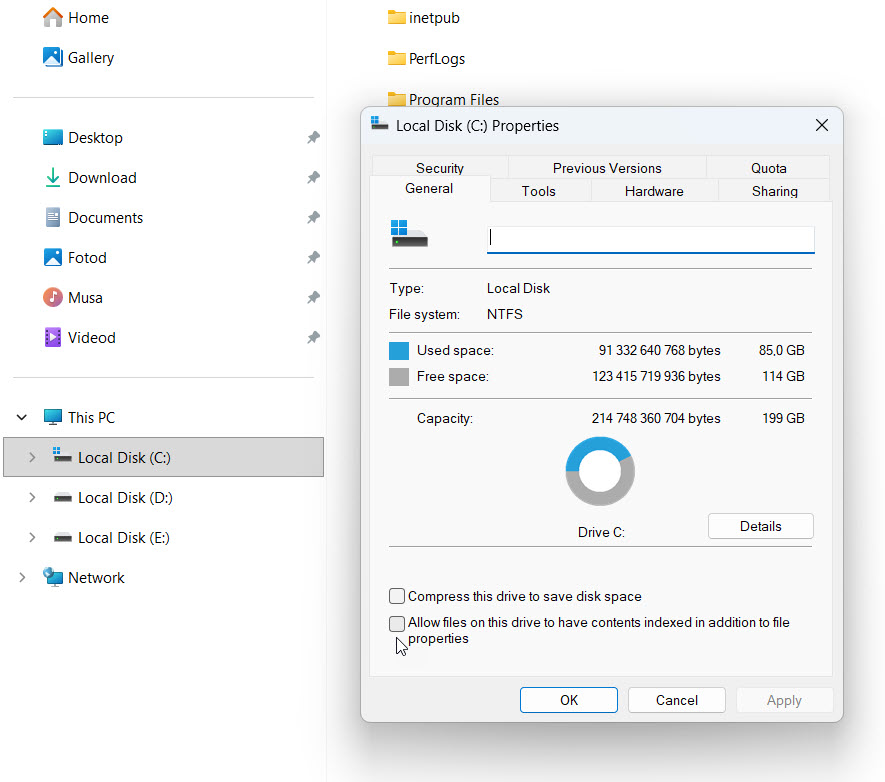Click the Details button
Image resolution: width=885 pixels, height=782 pixels.
(760, 526)
